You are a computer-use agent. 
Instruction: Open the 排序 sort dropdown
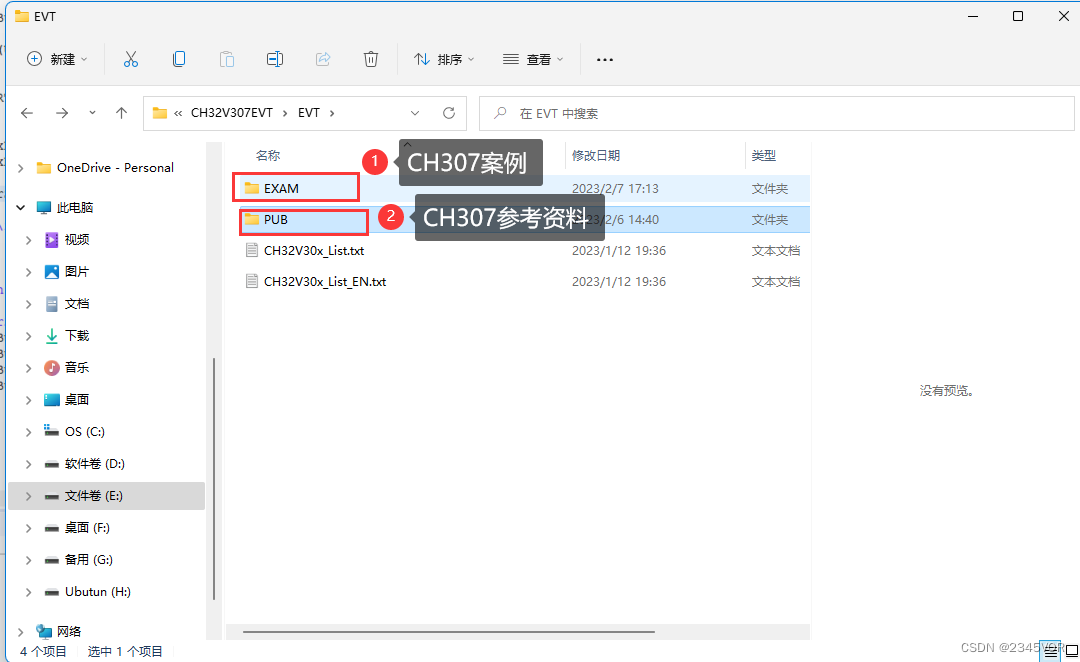point(444,59)
